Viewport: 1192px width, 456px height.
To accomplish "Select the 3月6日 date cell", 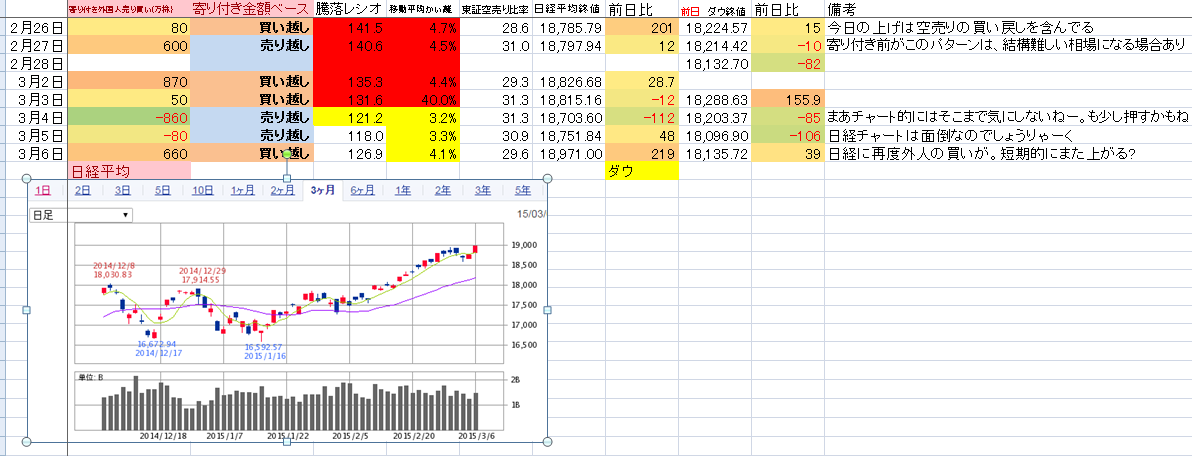I will [x=35, y=153].
